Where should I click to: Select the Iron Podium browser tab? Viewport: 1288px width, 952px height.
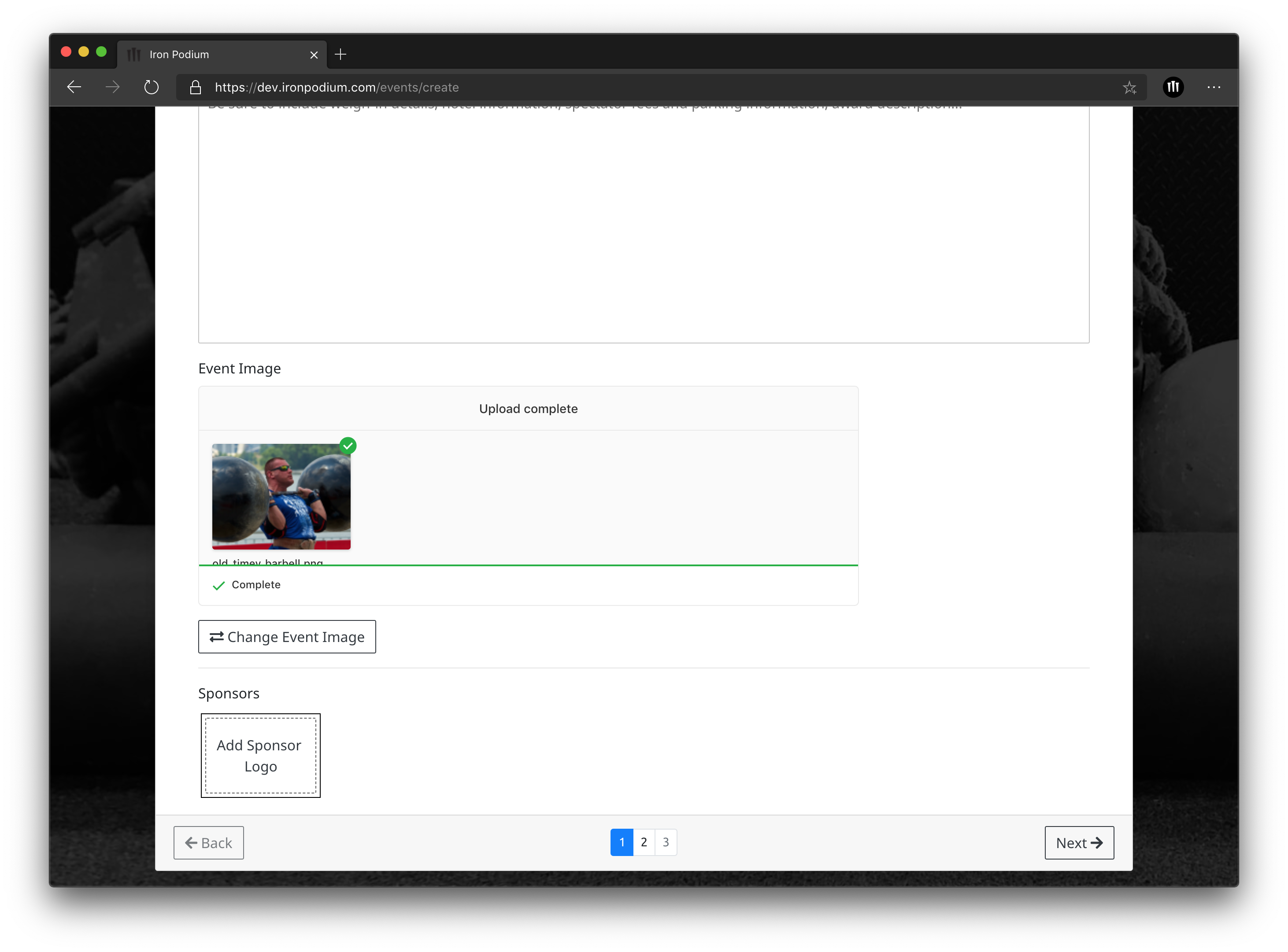tap(222, 55)
